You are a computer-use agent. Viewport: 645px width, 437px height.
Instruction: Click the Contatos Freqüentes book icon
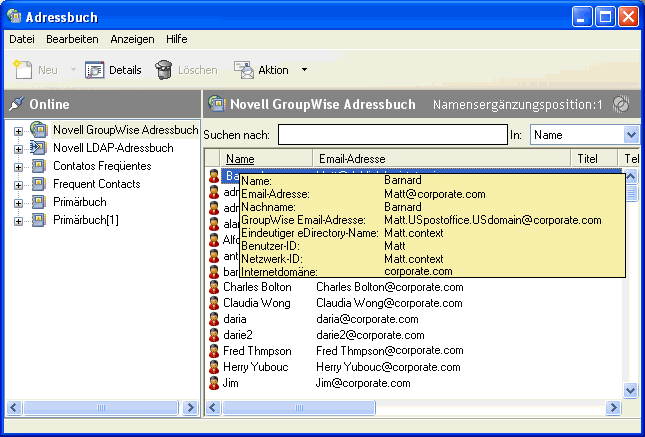(39, 166)
